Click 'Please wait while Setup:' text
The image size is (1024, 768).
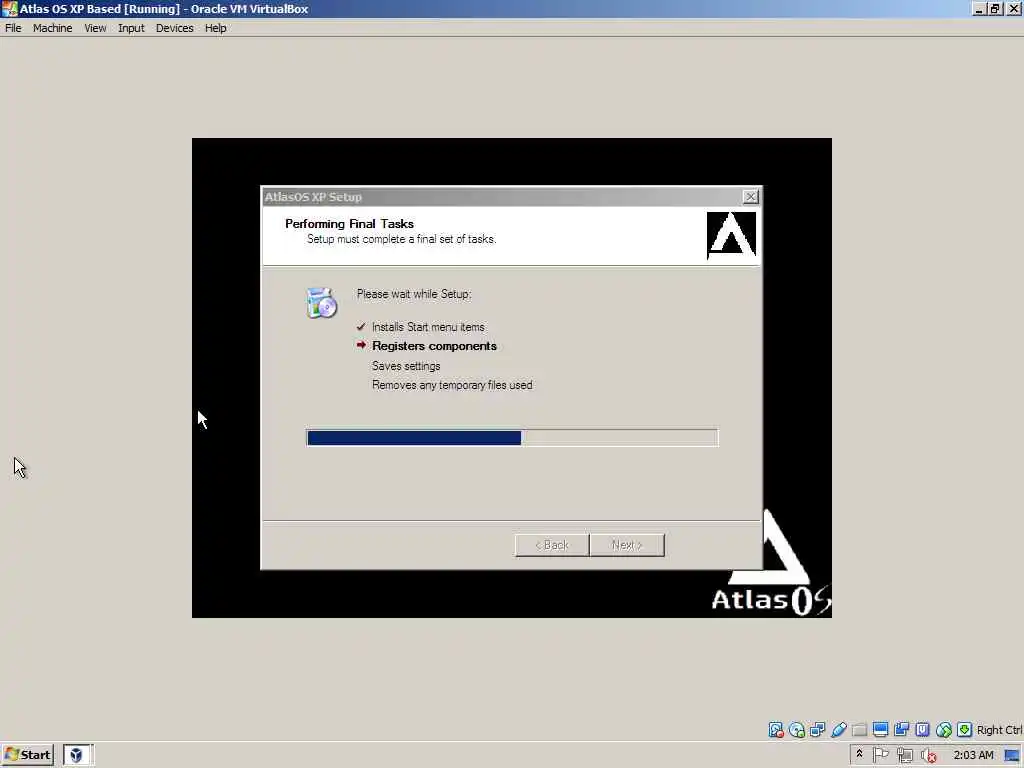414,295
